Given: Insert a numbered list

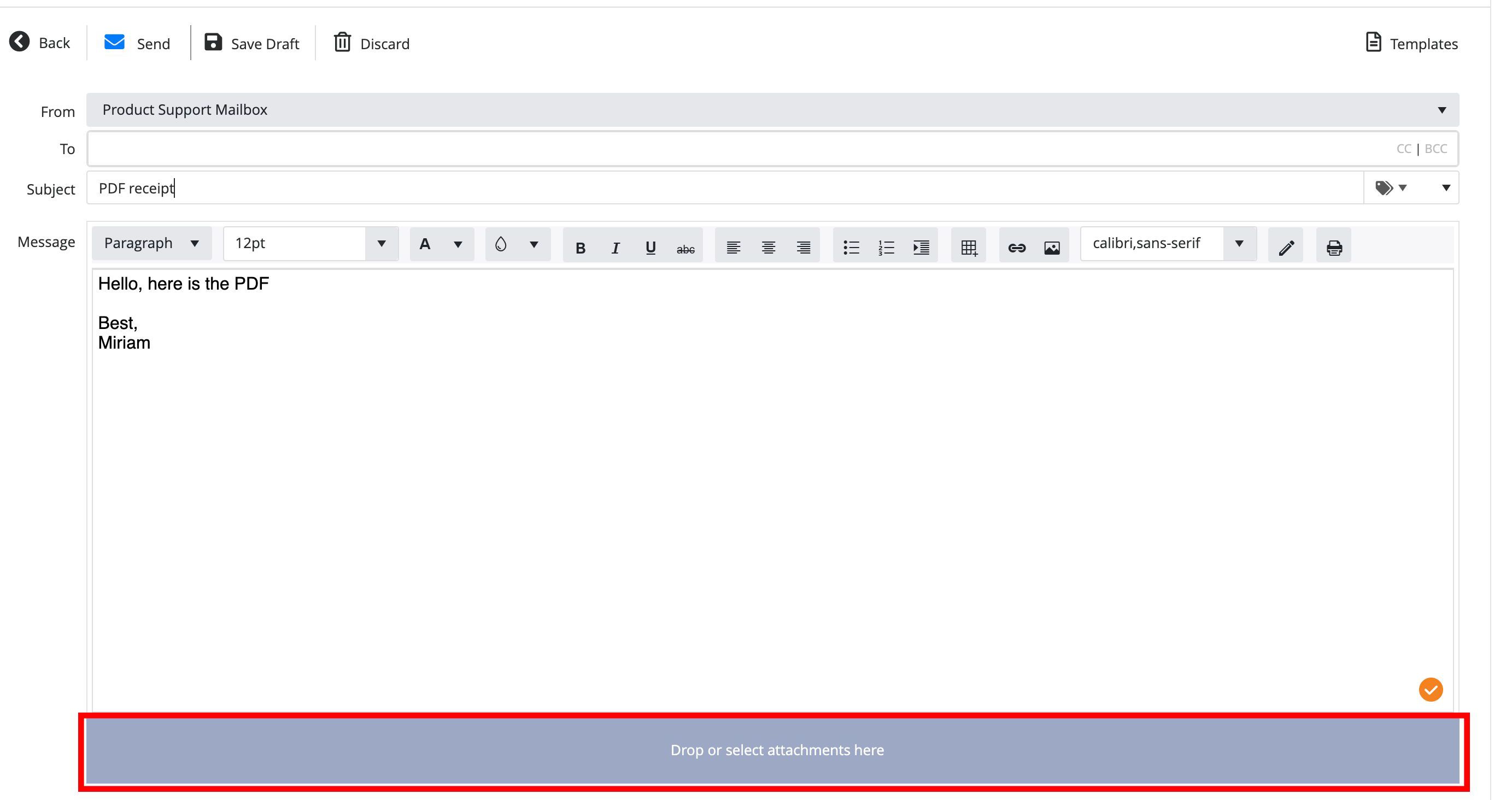Looking at the screenshot, I should click(x=886, y=248).
